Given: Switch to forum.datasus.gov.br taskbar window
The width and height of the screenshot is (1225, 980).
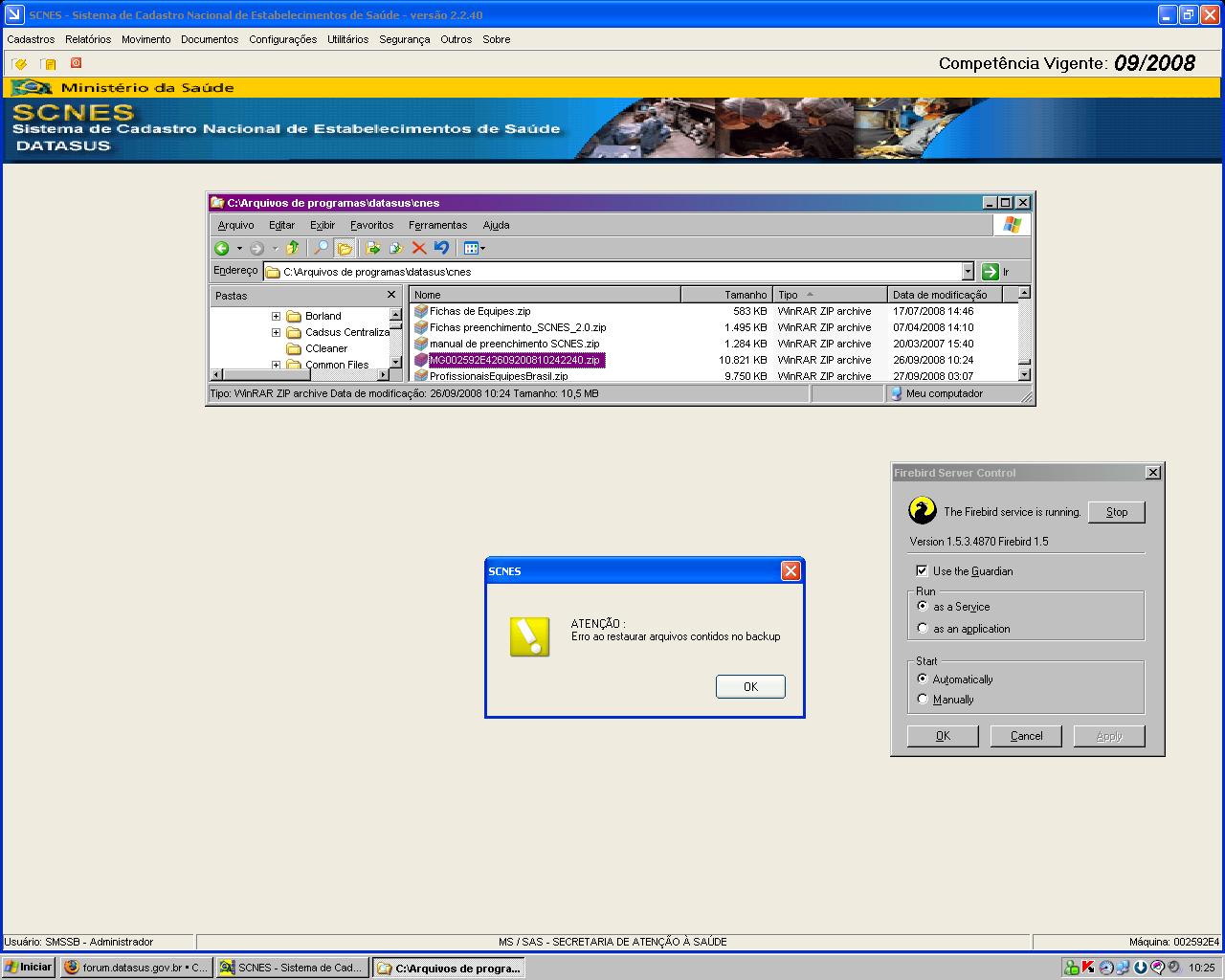Looking at the screenshot, I should point(136,968).
